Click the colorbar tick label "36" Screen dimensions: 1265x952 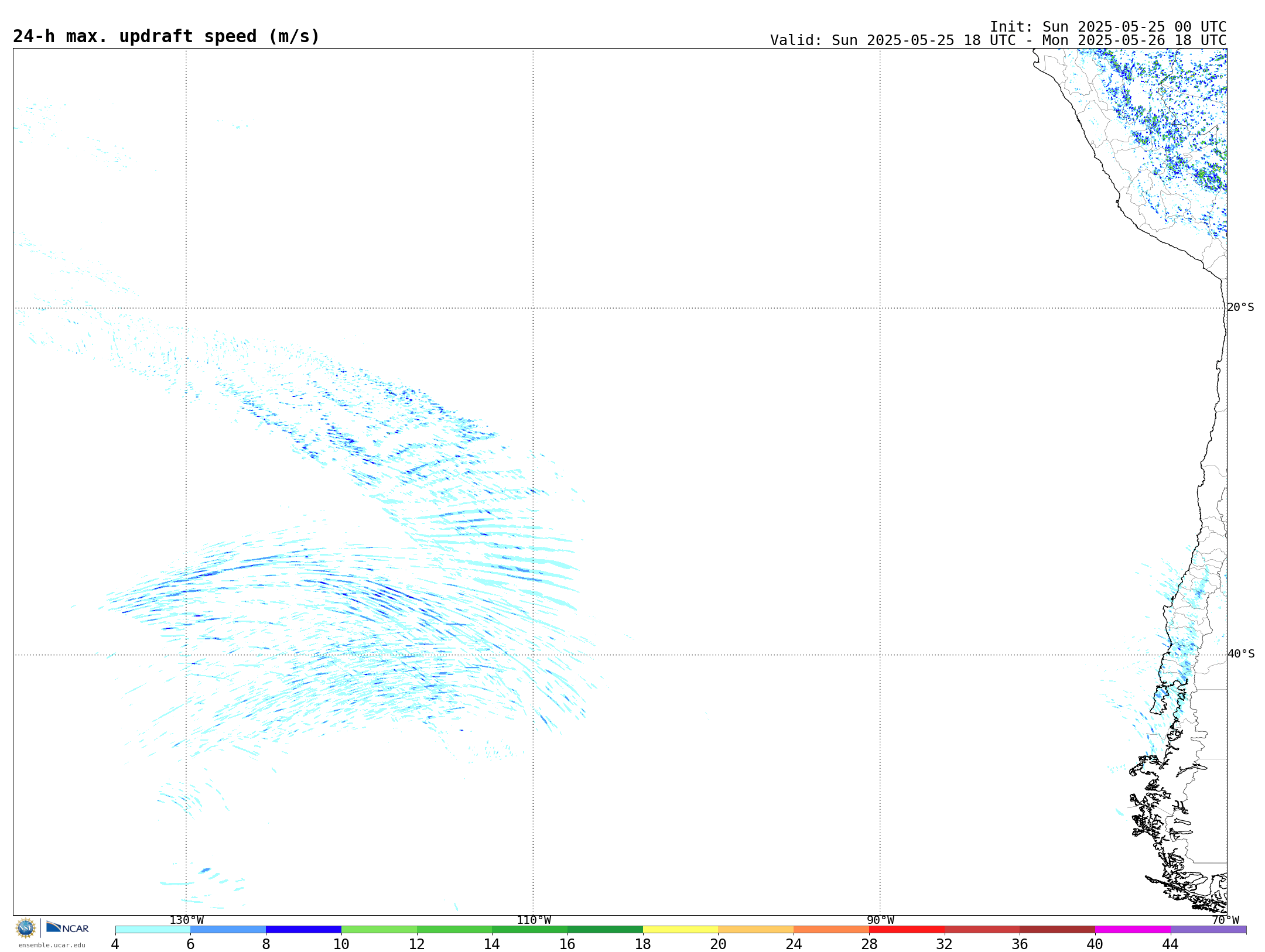pos(1020,944)
